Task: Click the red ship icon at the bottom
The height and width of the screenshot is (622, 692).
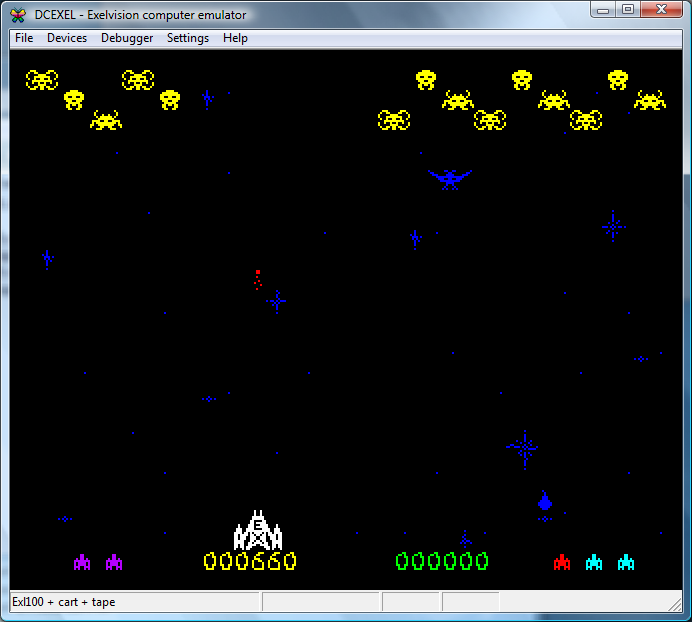Action: click(562, 562)
